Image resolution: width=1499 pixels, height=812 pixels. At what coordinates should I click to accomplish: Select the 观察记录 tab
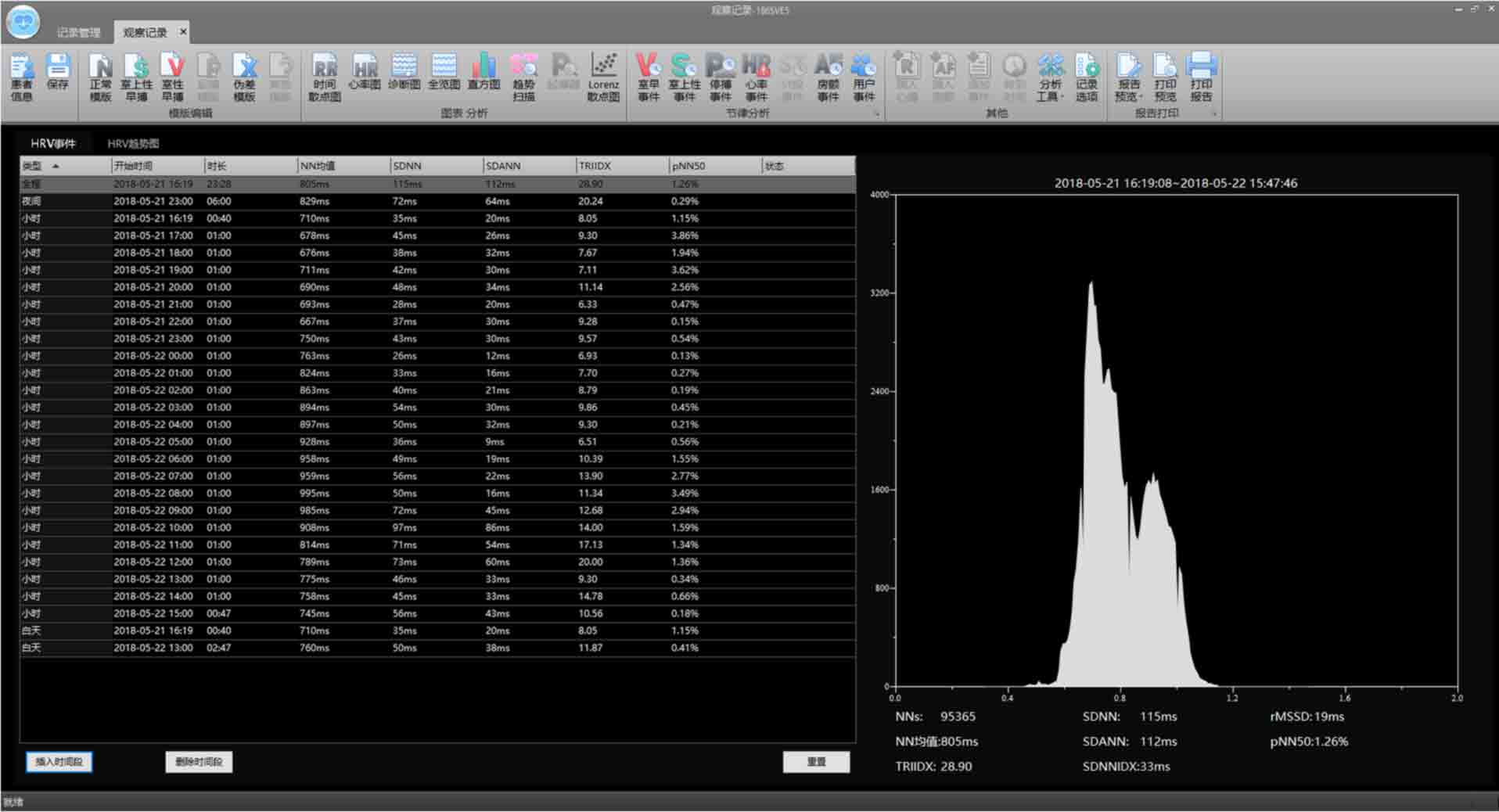click(145, 33)
